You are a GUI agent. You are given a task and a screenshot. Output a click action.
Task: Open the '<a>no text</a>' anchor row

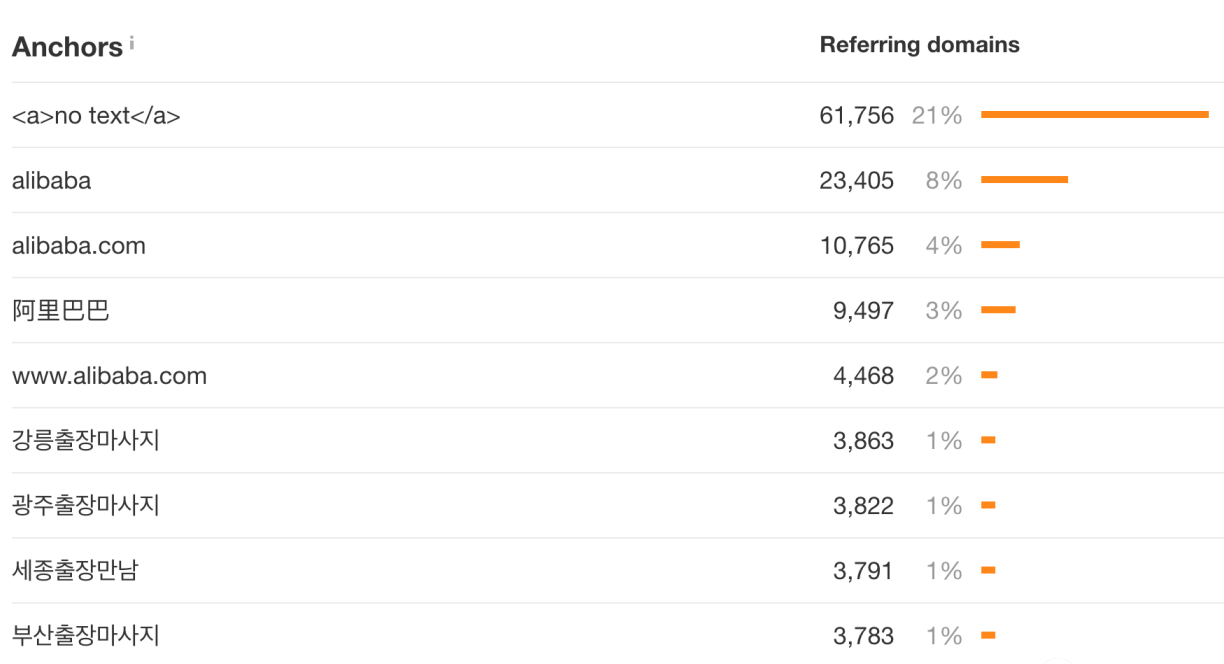pyautogui.click(x=96, y=116)
